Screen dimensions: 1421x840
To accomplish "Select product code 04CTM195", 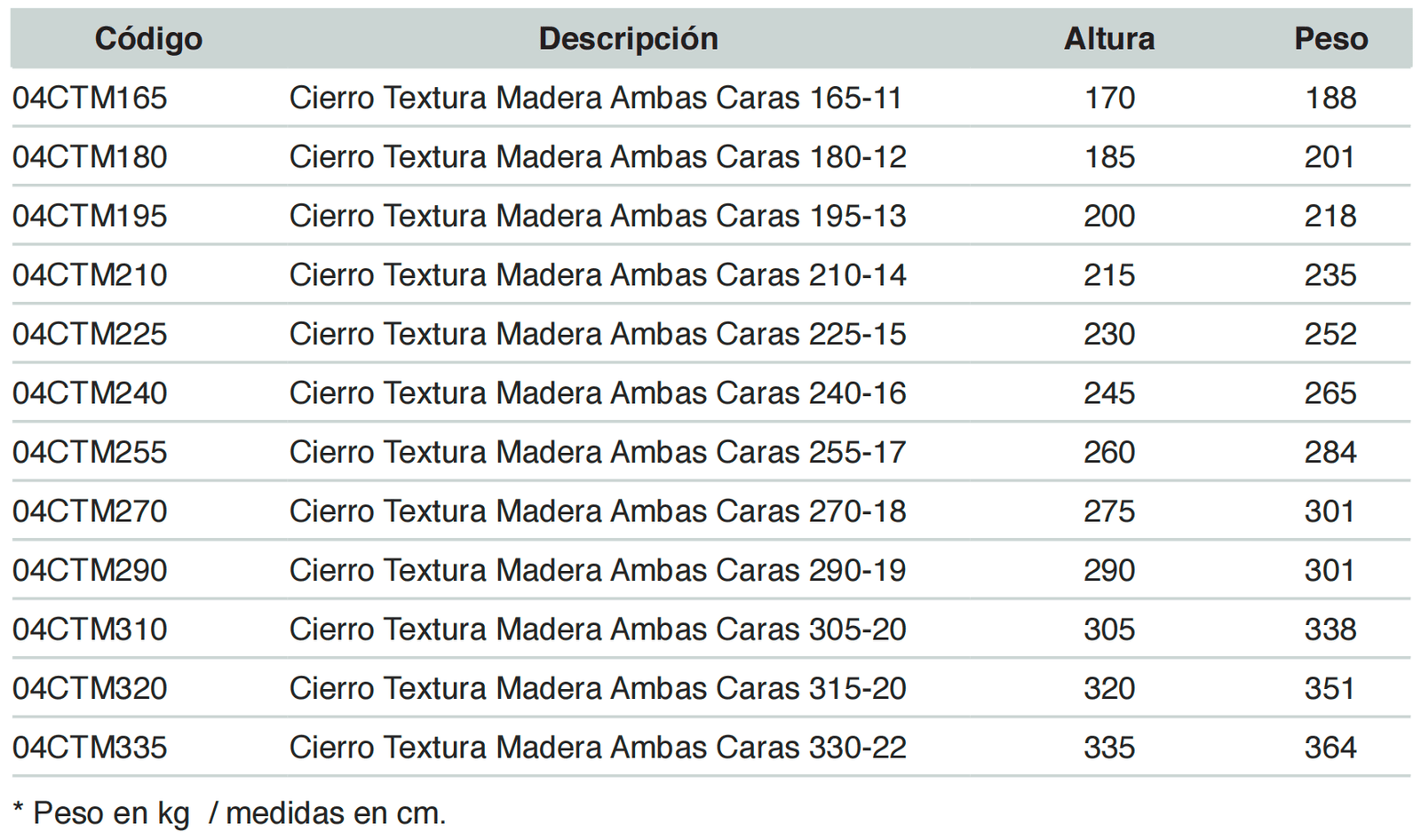I will [x=90, y=216].
